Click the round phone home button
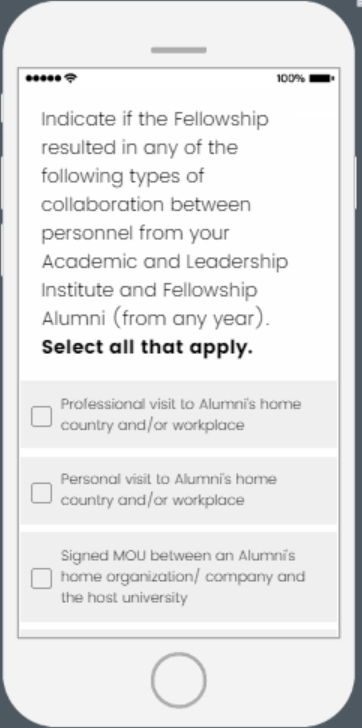Image resolution: width=362 pixels, height=728 pixels. (x=179, y=680)
